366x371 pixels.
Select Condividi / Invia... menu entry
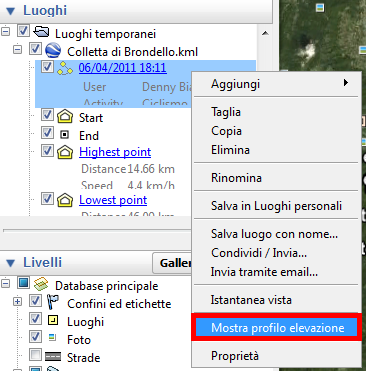(276, 253)
